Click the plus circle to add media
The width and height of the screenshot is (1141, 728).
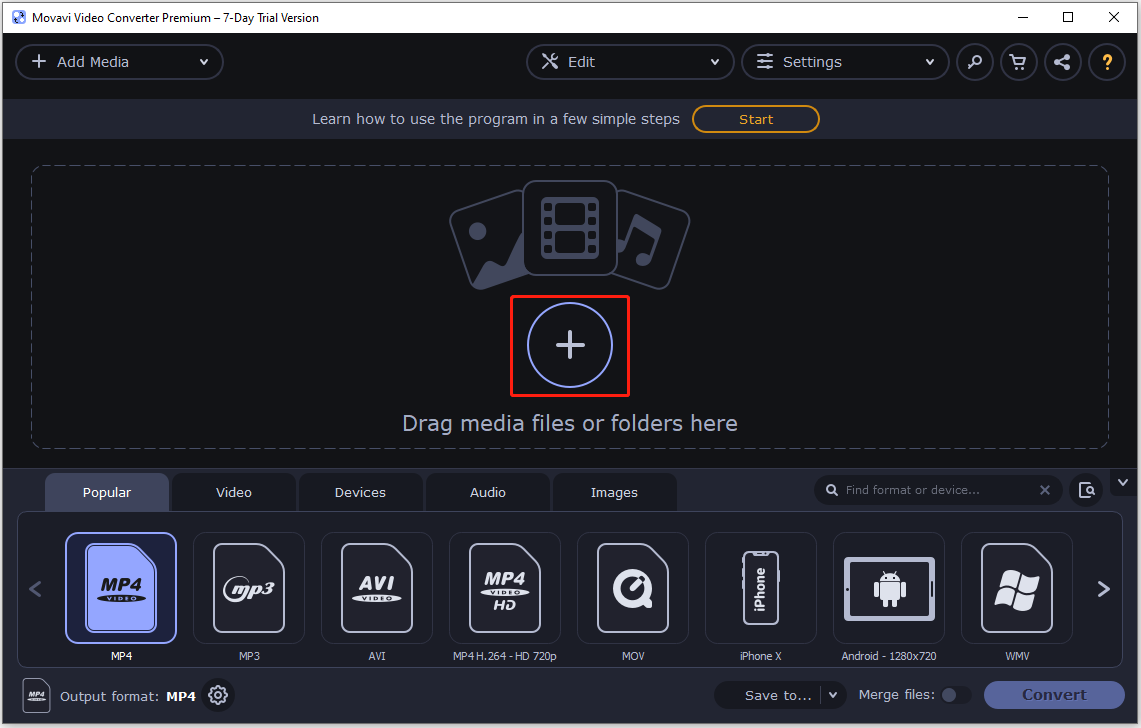pyautogui.click(x=570, y=345)
